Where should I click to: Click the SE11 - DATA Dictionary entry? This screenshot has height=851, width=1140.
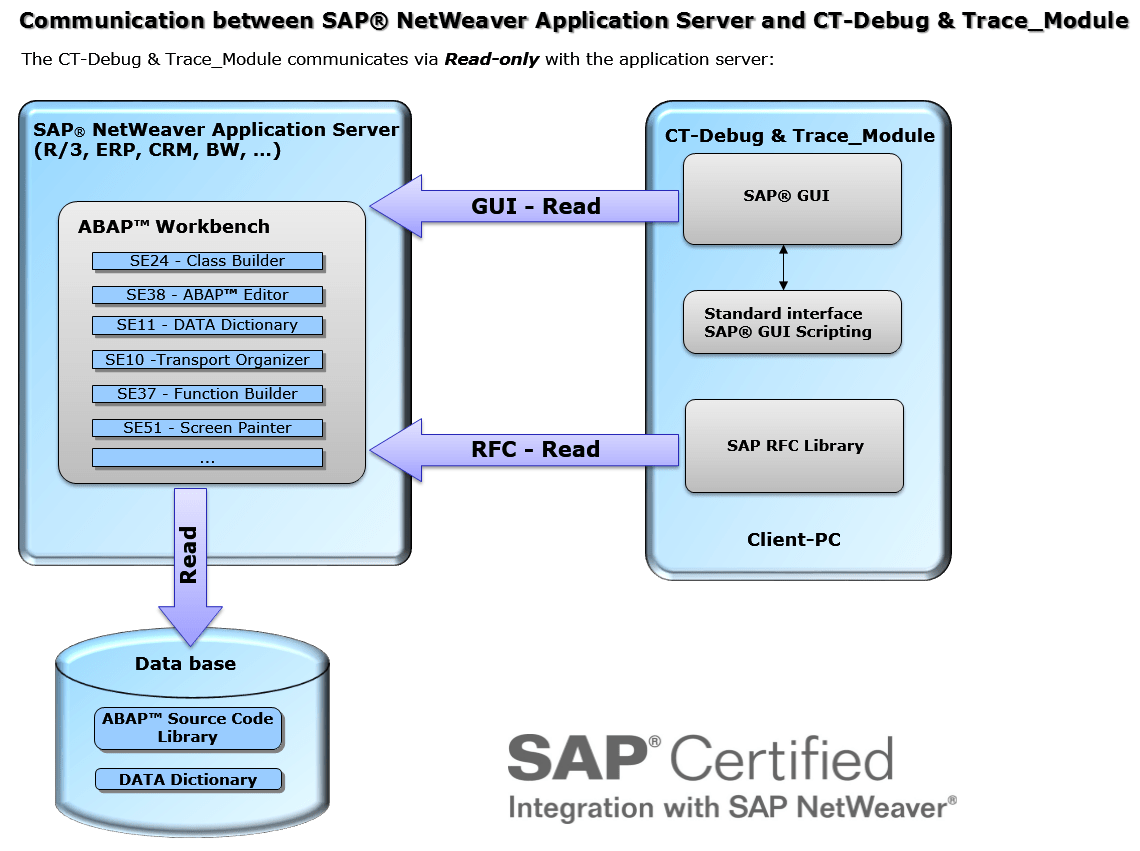(208, 326)
